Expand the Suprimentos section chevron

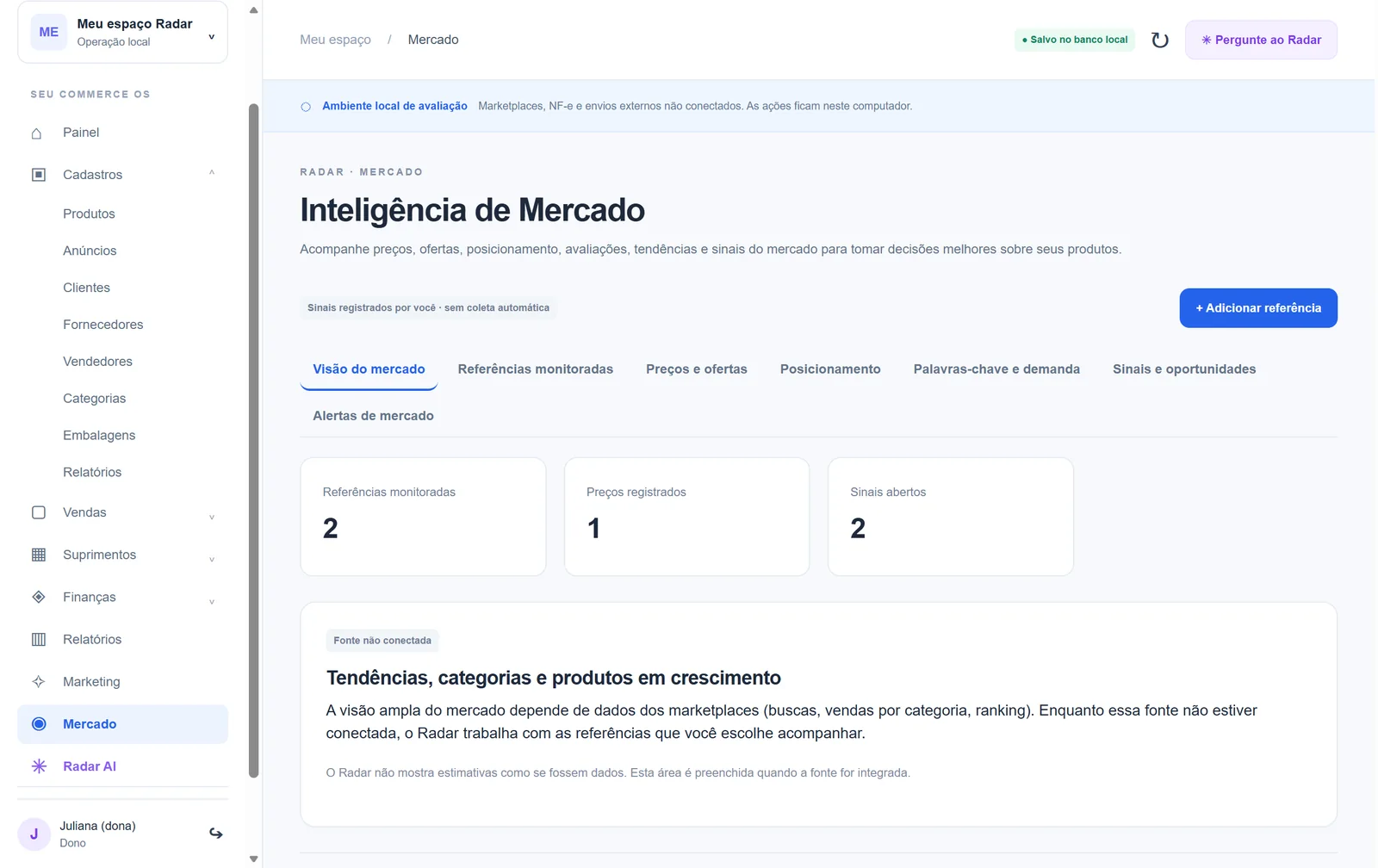point(212,559)
